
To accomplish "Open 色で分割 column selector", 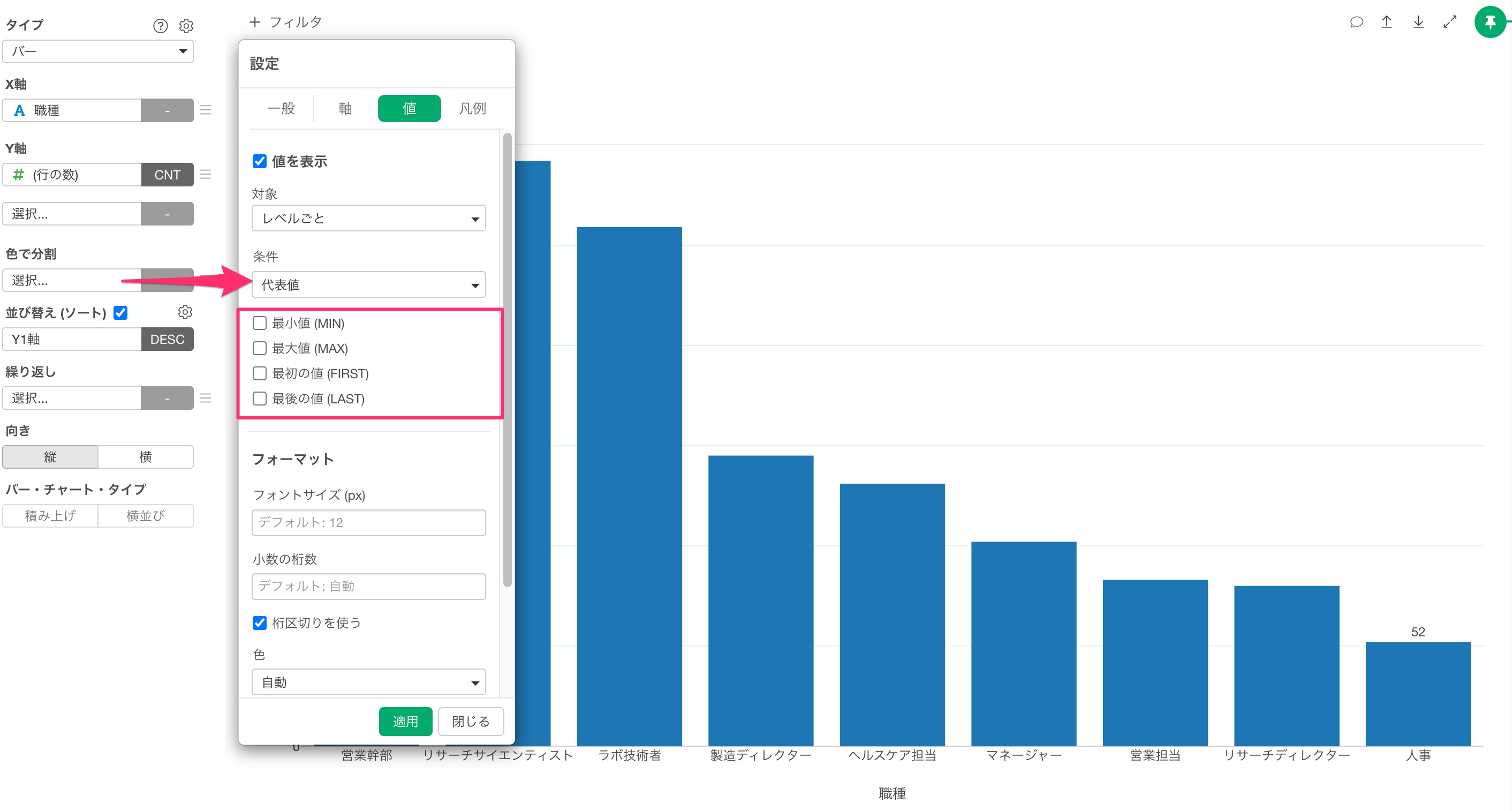I will [72, 280].
